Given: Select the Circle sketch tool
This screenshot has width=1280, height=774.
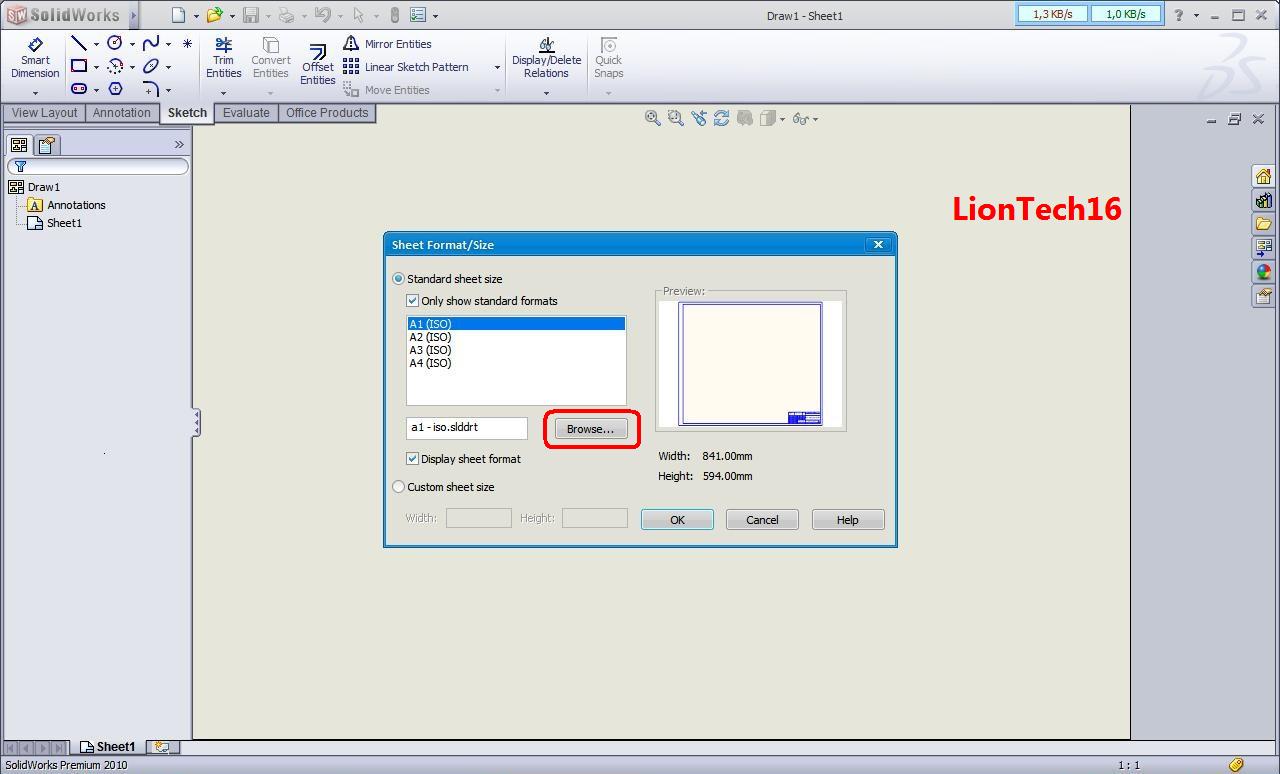Looking at the screenshot, I should point(115,43).
